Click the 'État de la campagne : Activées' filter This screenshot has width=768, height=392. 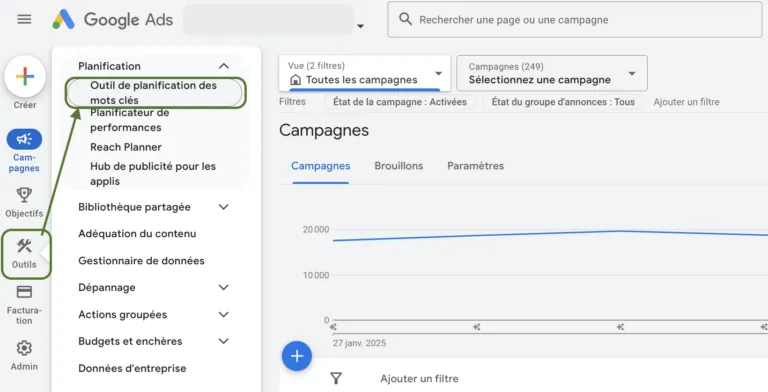pos(400,102)
